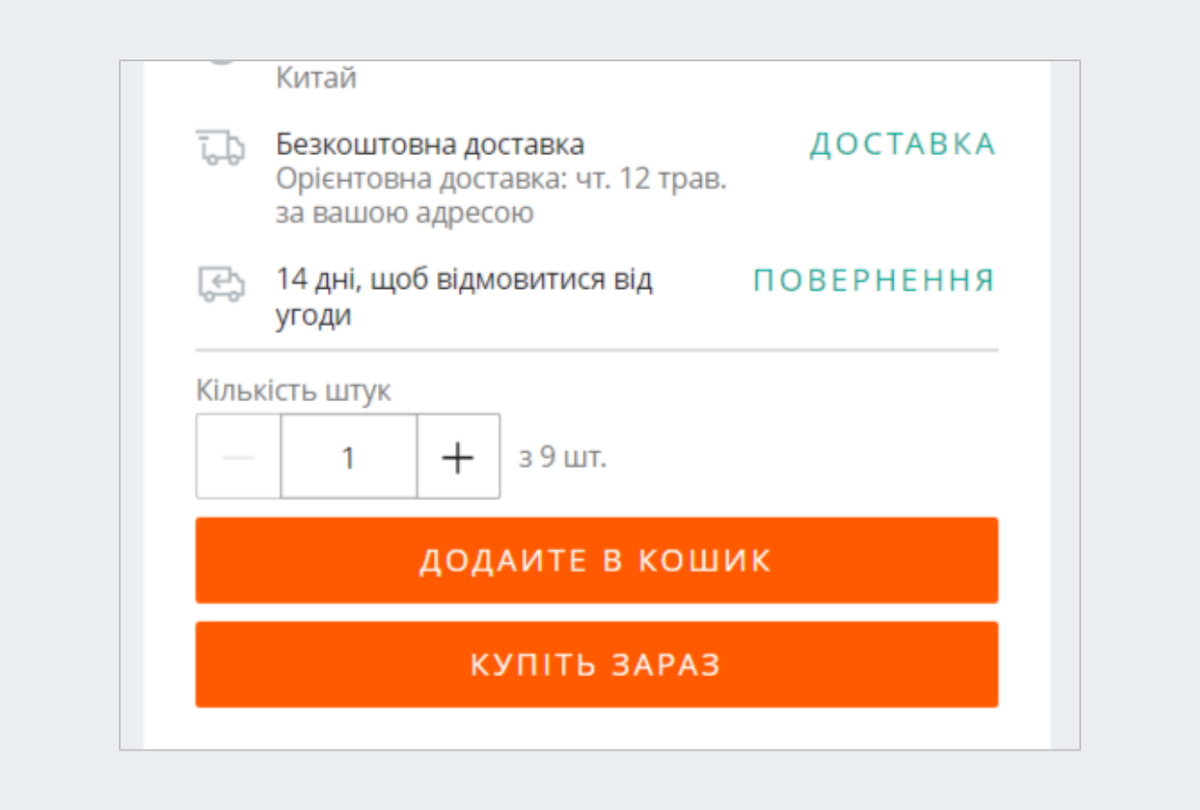This screenshot has width=1200, height=810.
Task: Click the Кількість штук quantity label
Action: (x=296, y=390)
